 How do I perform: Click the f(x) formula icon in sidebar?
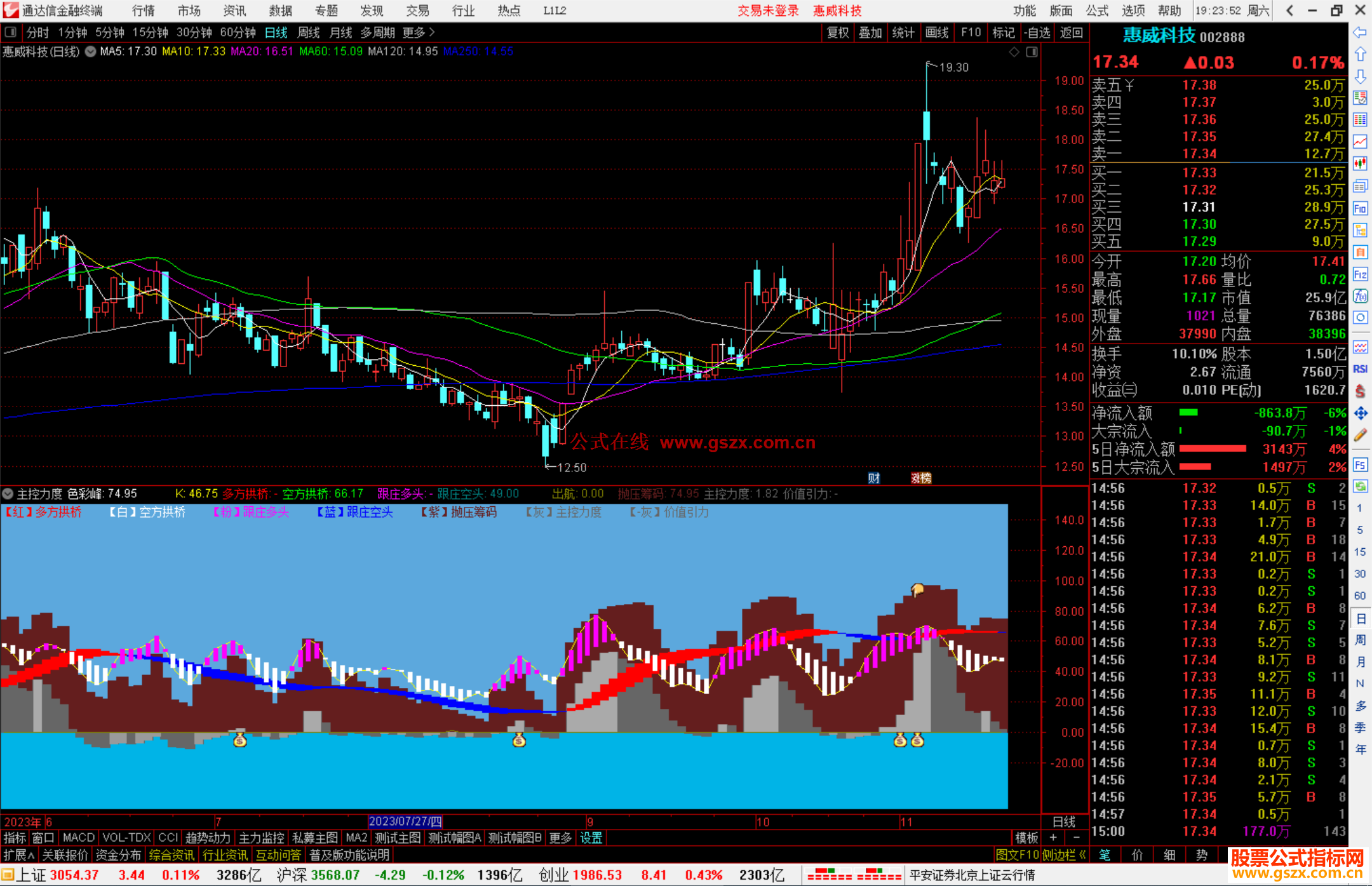tap(1360, 296)
